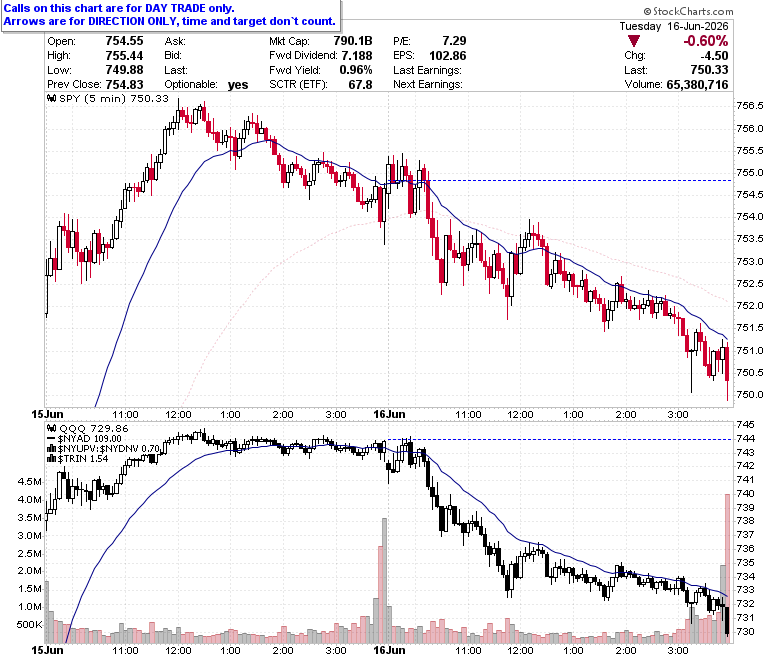Click the final tall red volume bar
Viewport: 780px width, 659px height.
727,568
